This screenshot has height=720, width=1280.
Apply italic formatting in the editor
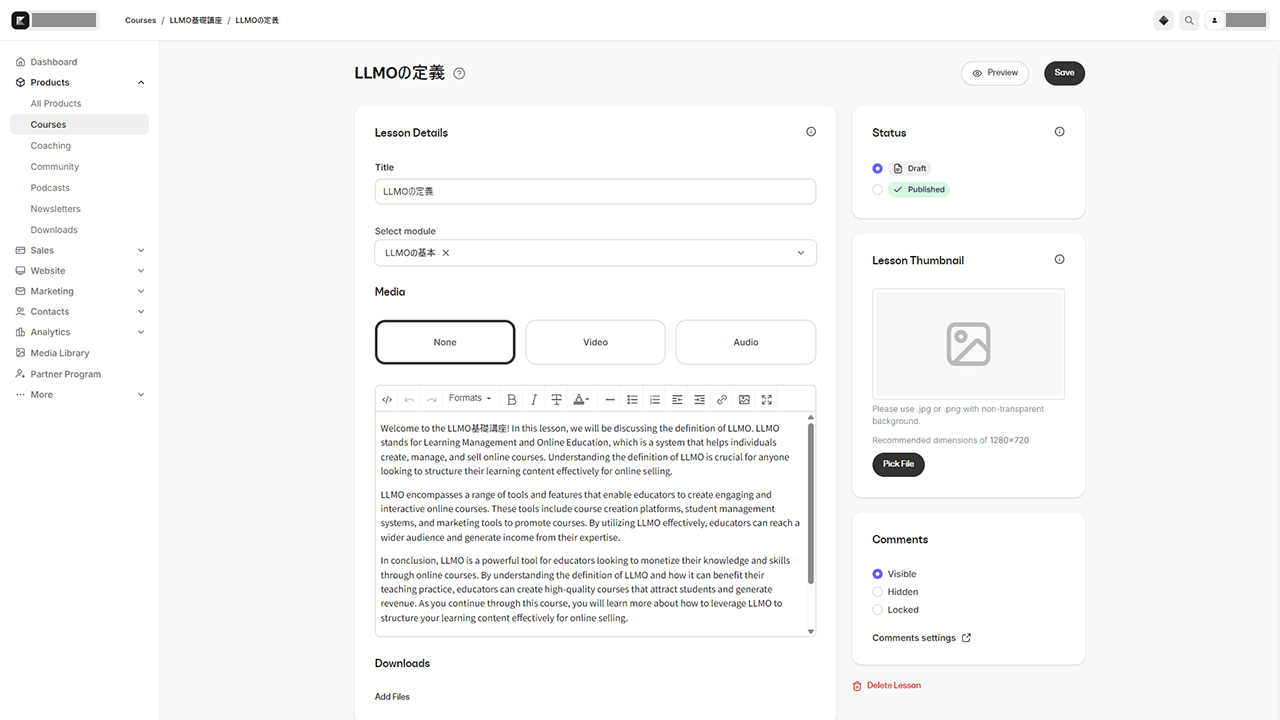click(534, 399)
